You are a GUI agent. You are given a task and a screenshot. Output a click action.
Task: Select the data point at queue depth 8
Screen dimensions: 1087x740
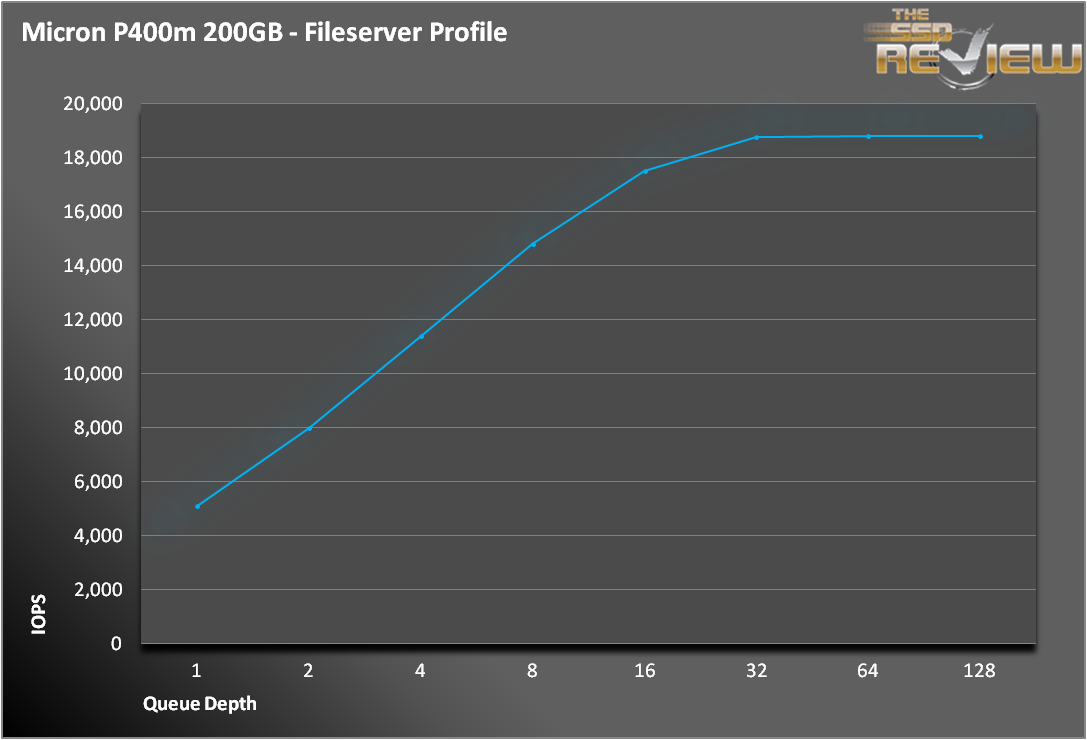[x=533, y=244]
